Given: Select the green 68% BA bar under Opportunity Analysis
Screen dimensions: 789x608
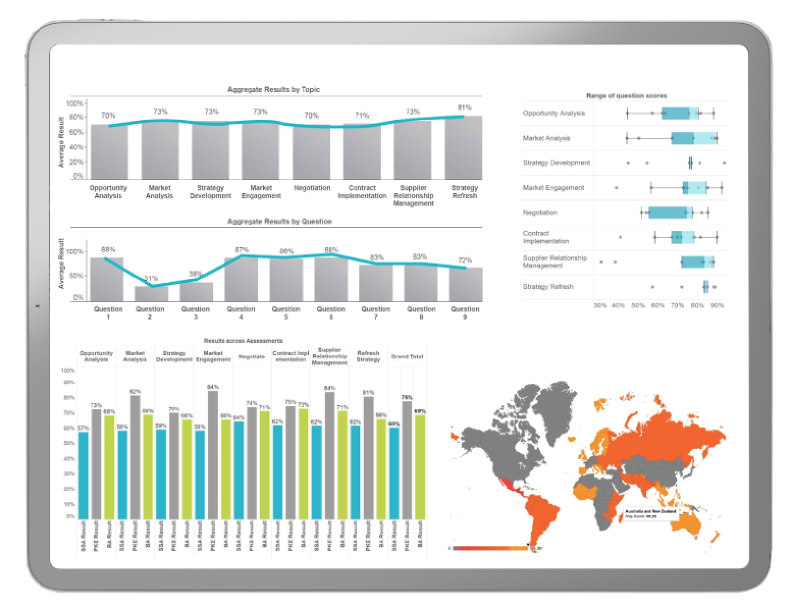Looking at the screenshot, I should pyautogui.click(x=109, y=467).
